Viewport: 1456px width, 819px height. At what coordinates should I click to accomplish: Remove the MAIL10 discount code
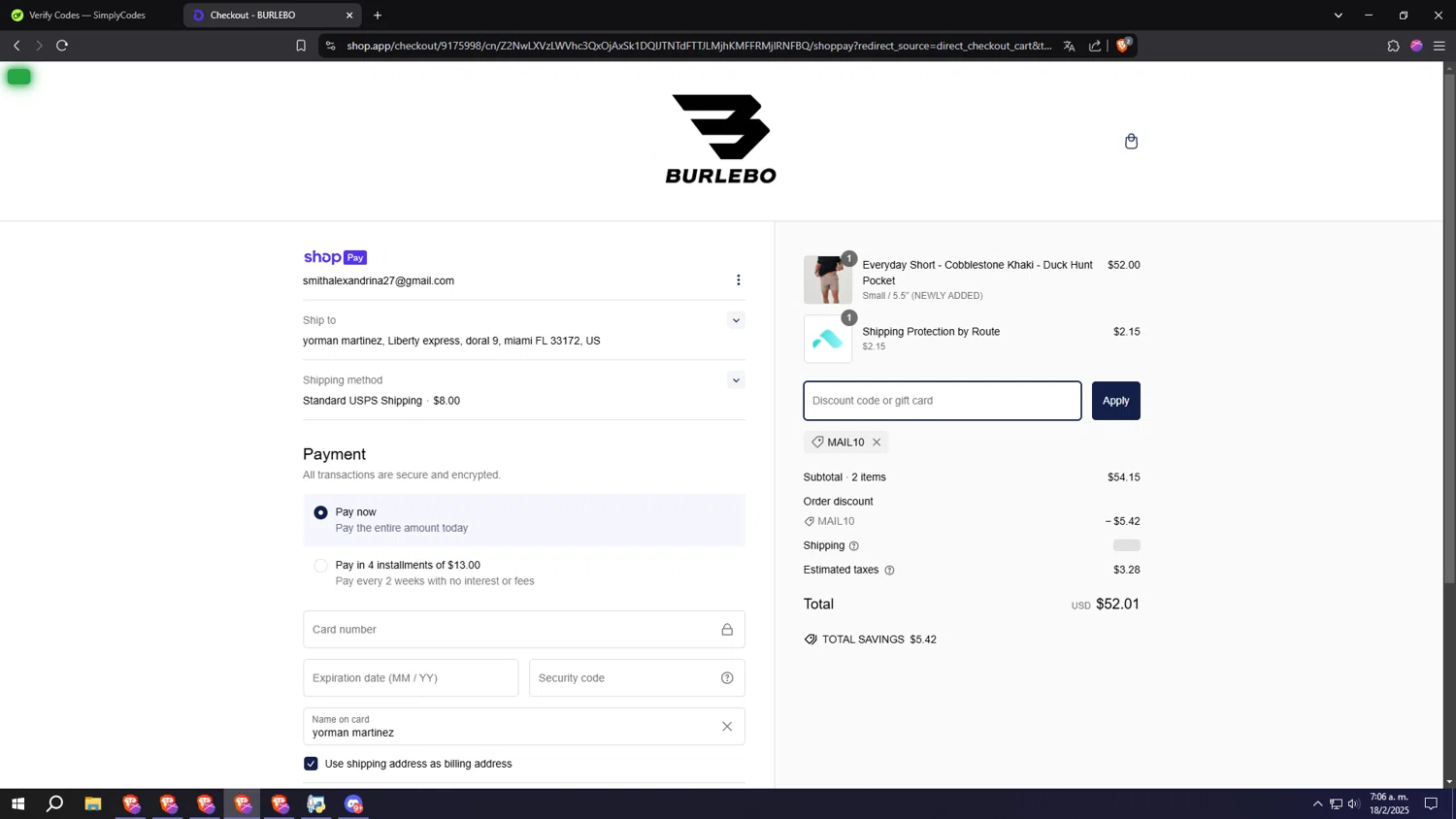click(x=877, y=442)
